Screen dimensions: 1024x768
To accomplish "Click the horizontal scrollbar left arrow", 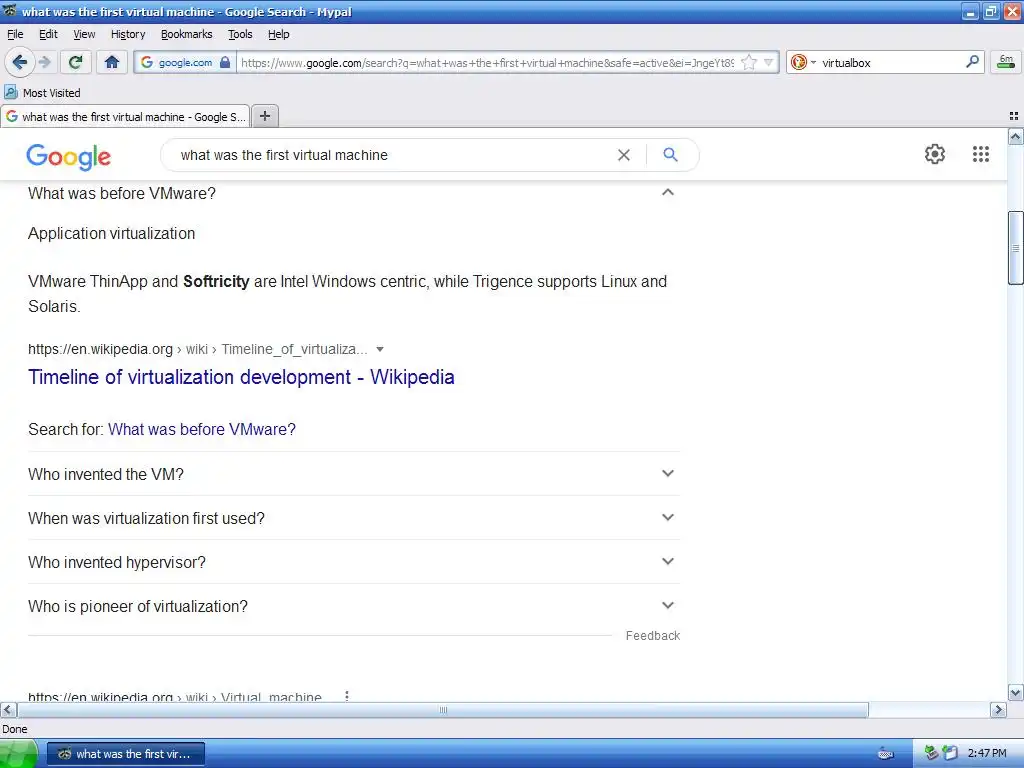I will [8, 710].
